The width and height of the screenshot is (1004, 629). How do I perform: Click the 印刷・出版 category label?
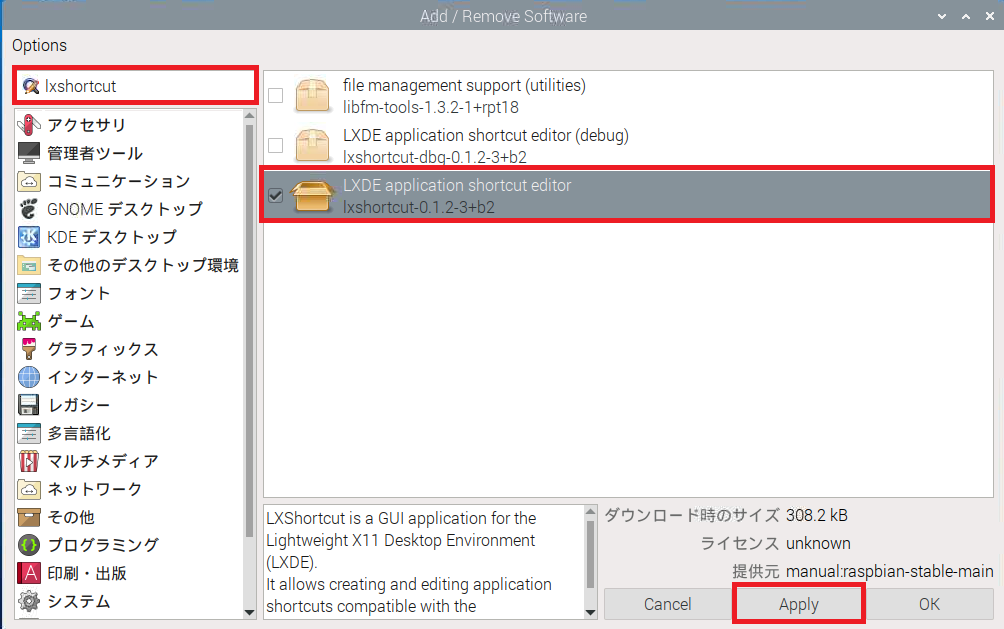tap(87, 573)
